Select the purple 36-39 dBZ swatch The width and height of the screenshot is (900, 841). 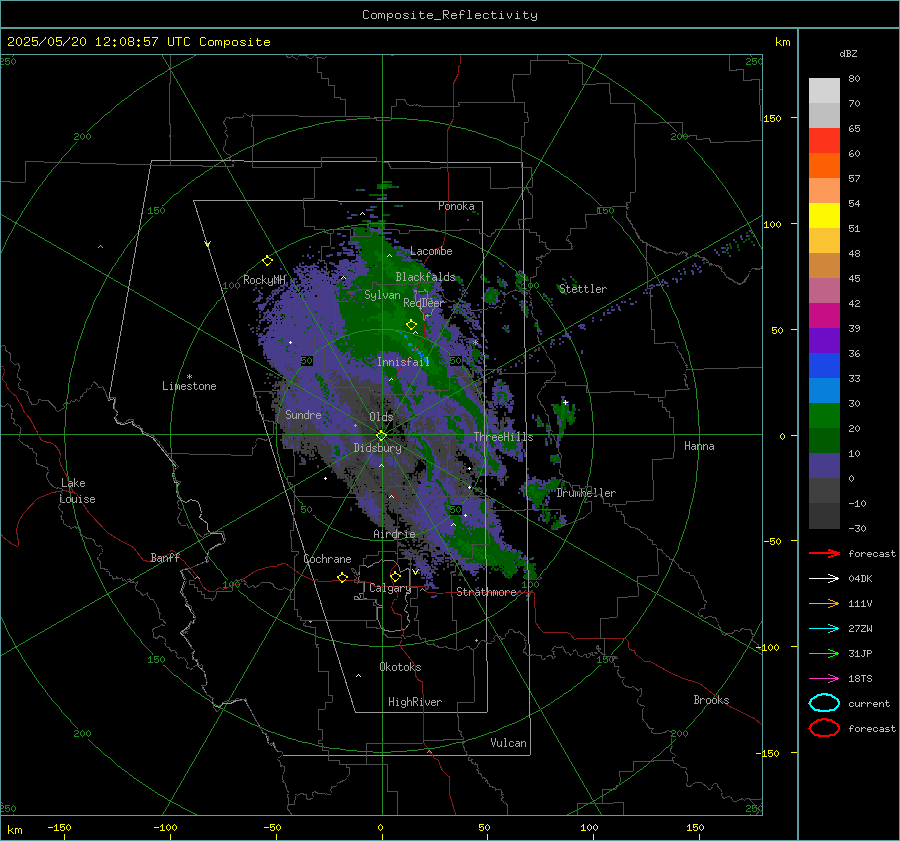coord(824,340)
